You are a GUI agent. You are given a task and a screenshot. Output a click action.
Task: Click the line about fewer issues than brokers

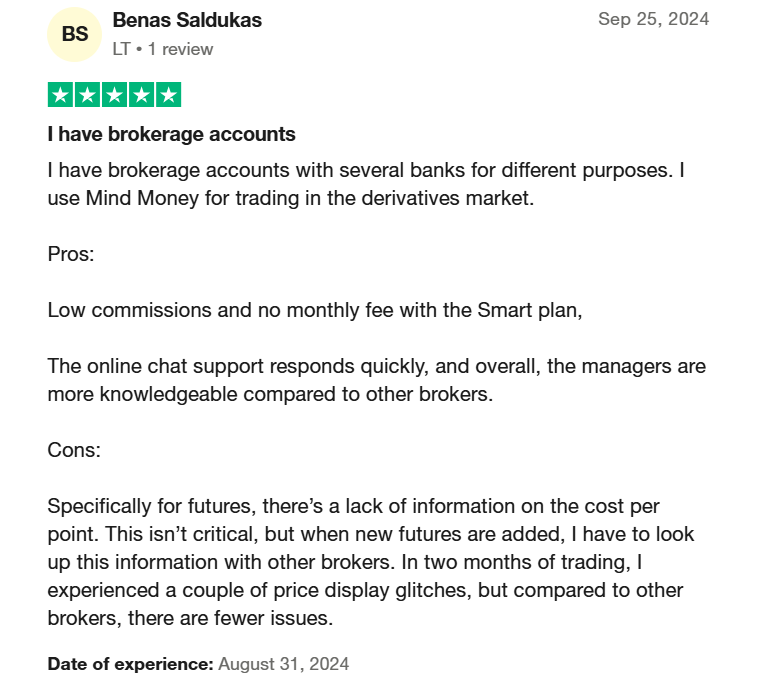[x=191, y=618]
